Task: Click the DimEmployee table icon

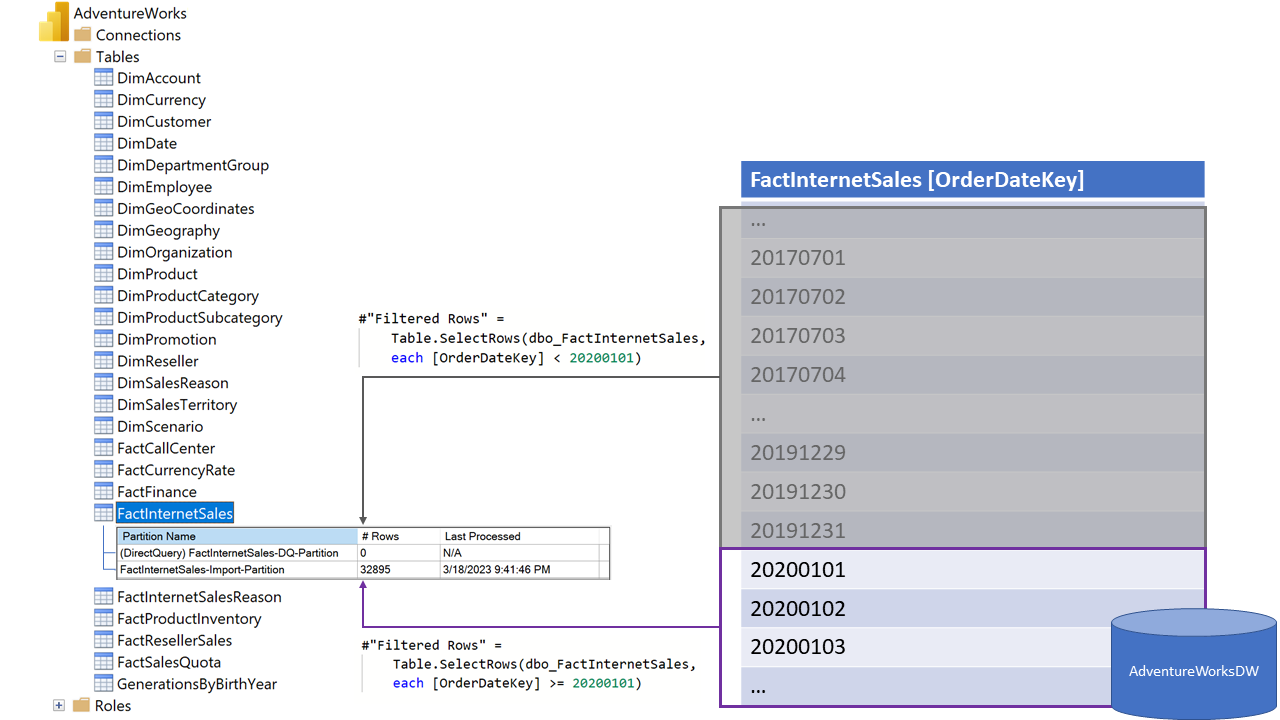Action: [x=103, y=186]
